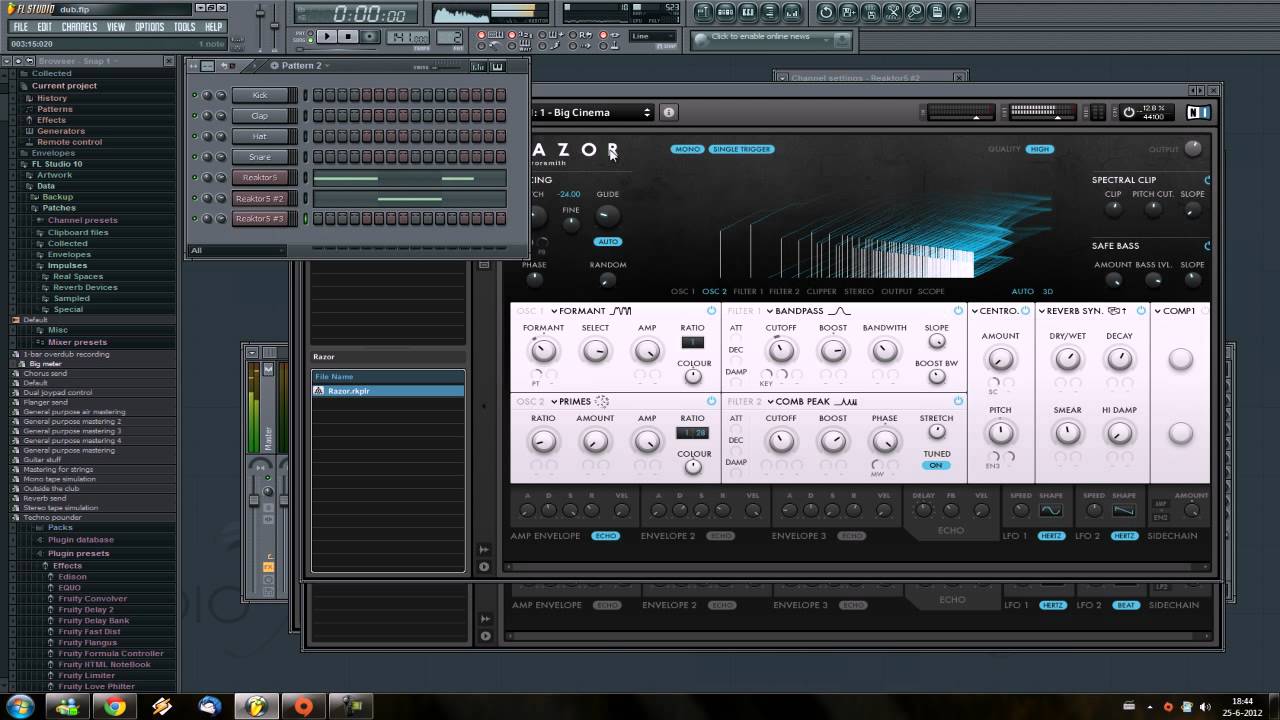Toggle Kick channel mute LED

coord(194,95)
